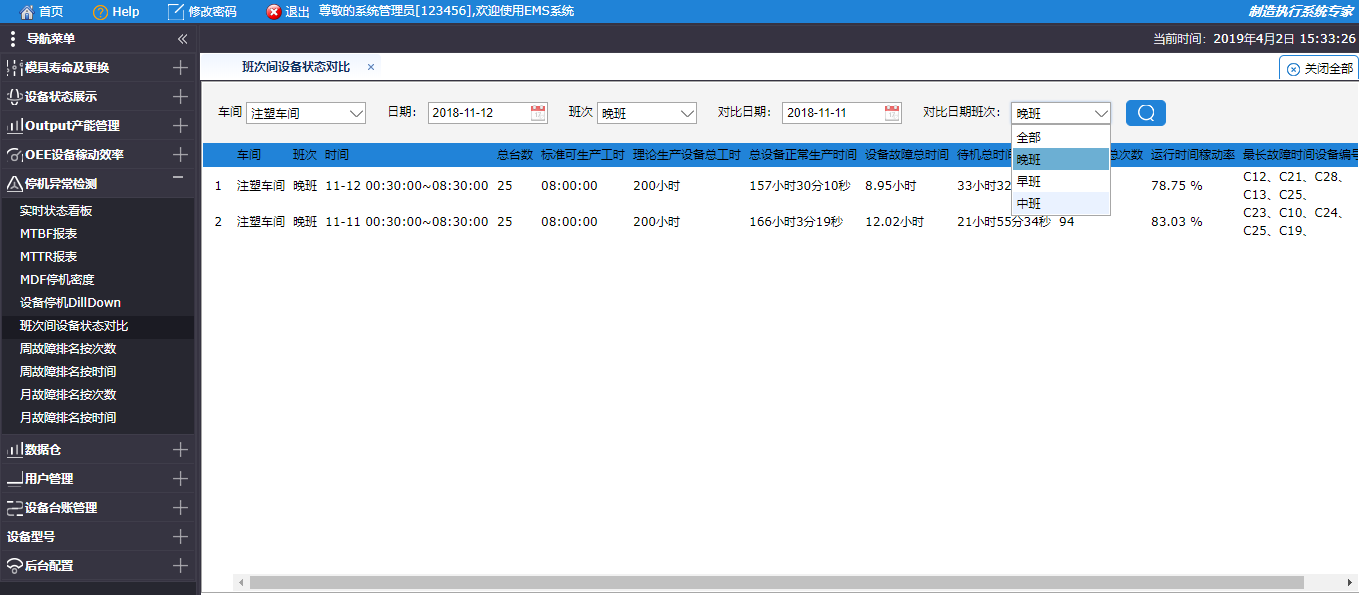Click the 运行时间稼动率 column header
This screenshot has width=1359, height=595.
click(1193, 155)
